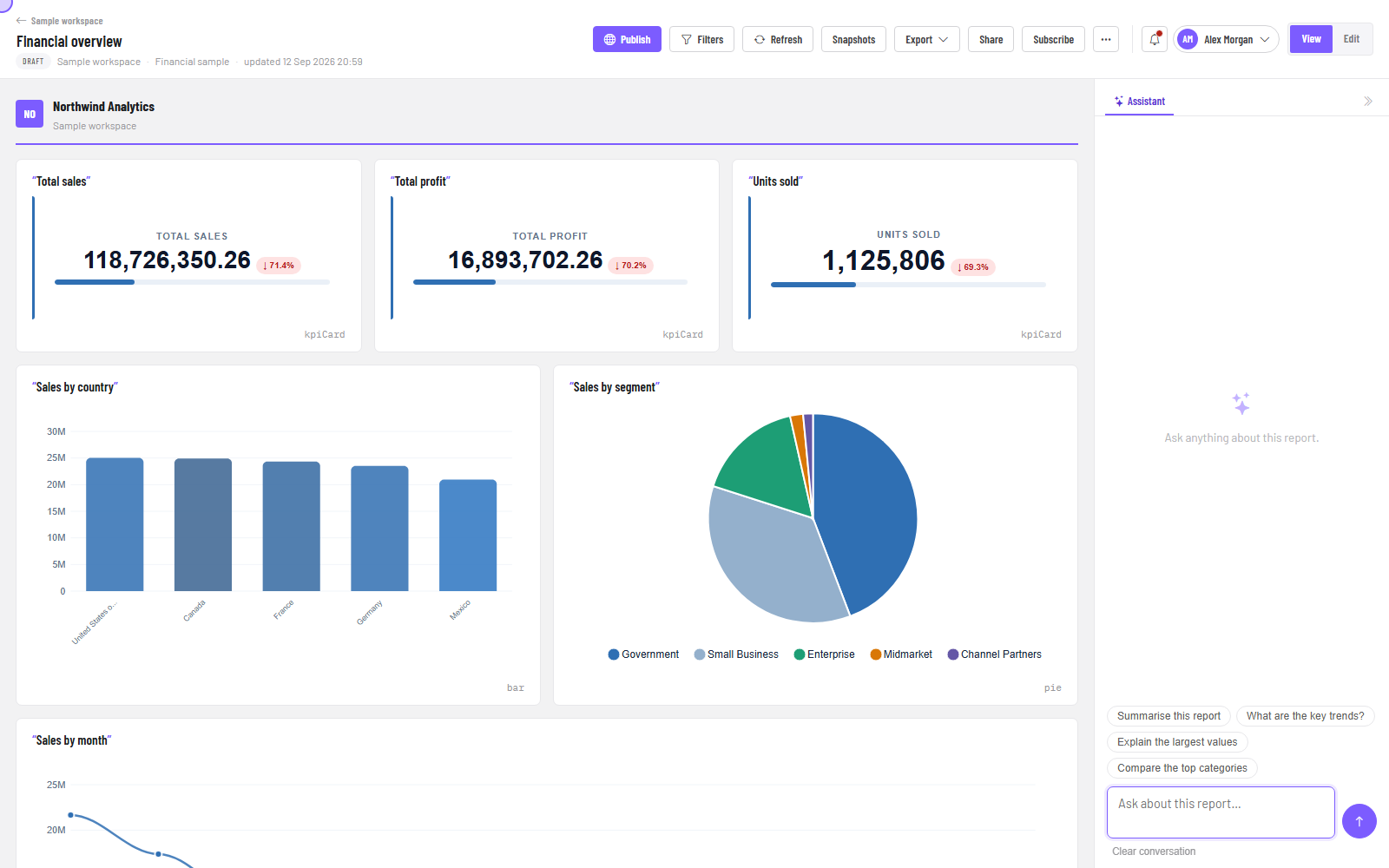The height and width of the screenshot is (868, 1389).
Task: Click the sparkle icon in Assistant panel
Action: pos(1241,404)
